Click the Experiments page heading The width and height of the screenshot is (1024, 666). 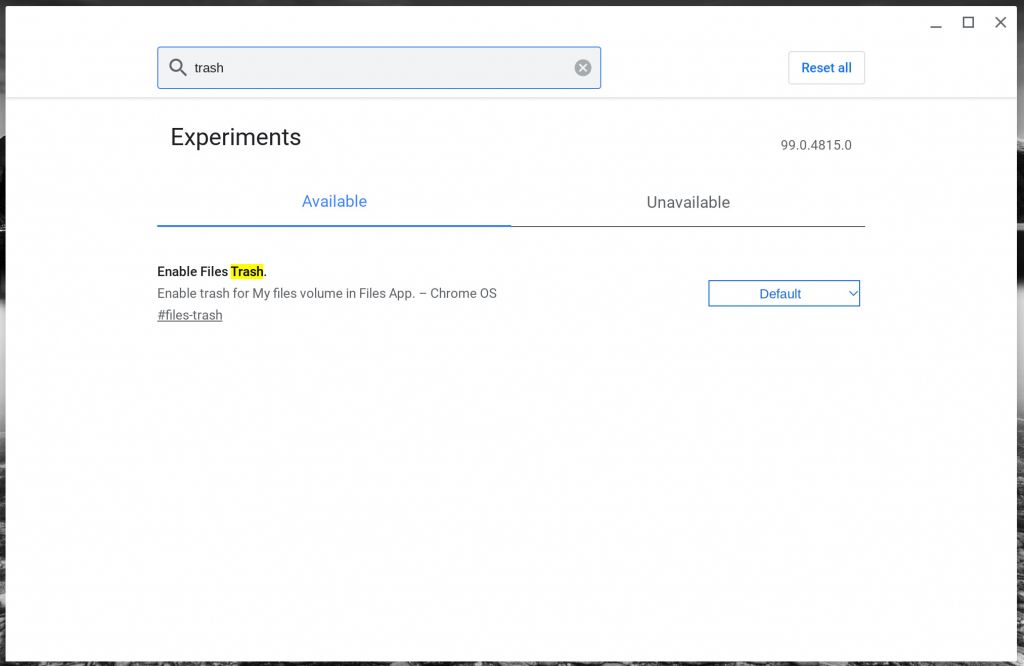pyautogui.click(x=235, y=137)
